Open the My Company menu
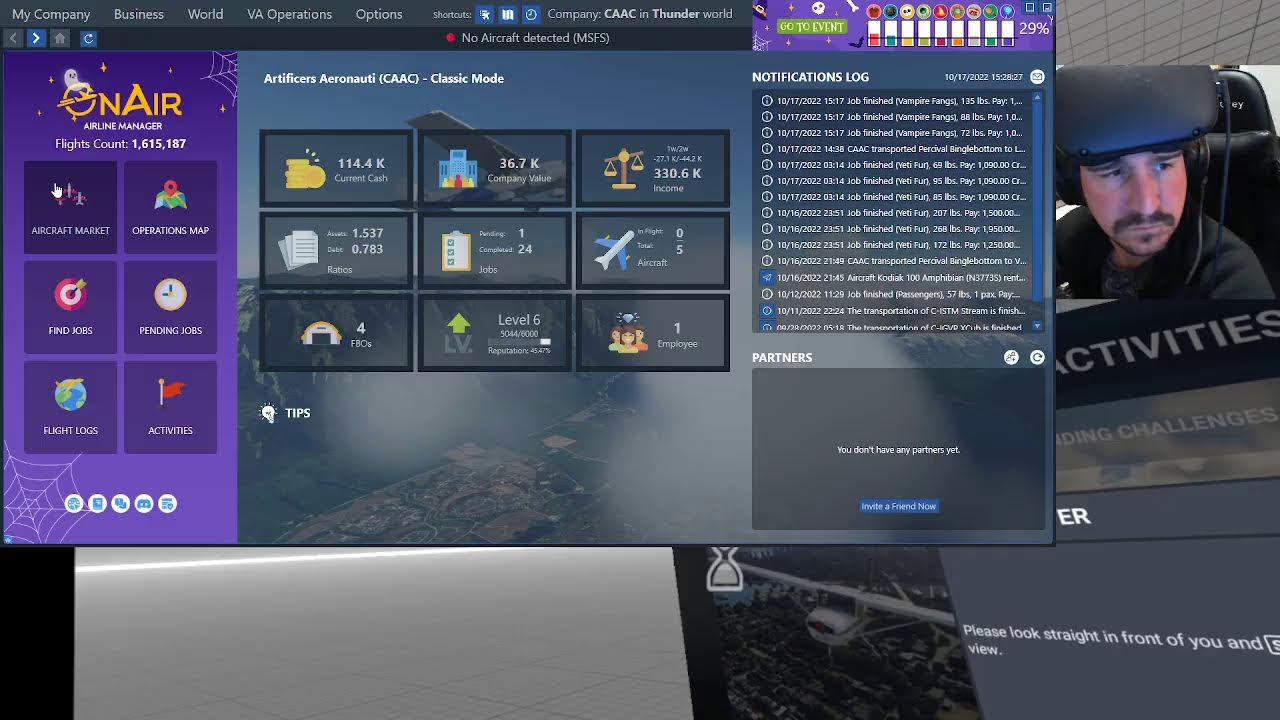1280x720 pixels. (x=51, y=14)
